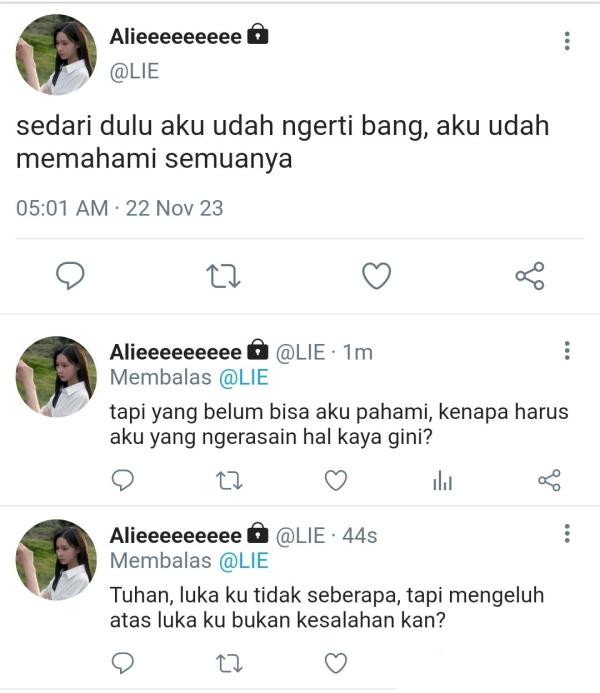The width and height of the screenshot is (600, 693).
Task: Open three-dot menu on the 44s reply
Action: pyautogui.click(x=567, y=533)
